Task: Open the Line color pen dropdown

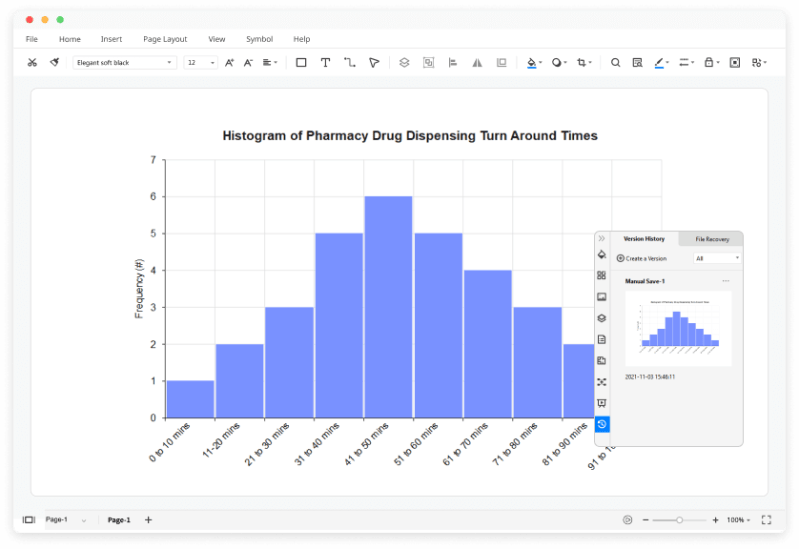Action: click(661, 62)
